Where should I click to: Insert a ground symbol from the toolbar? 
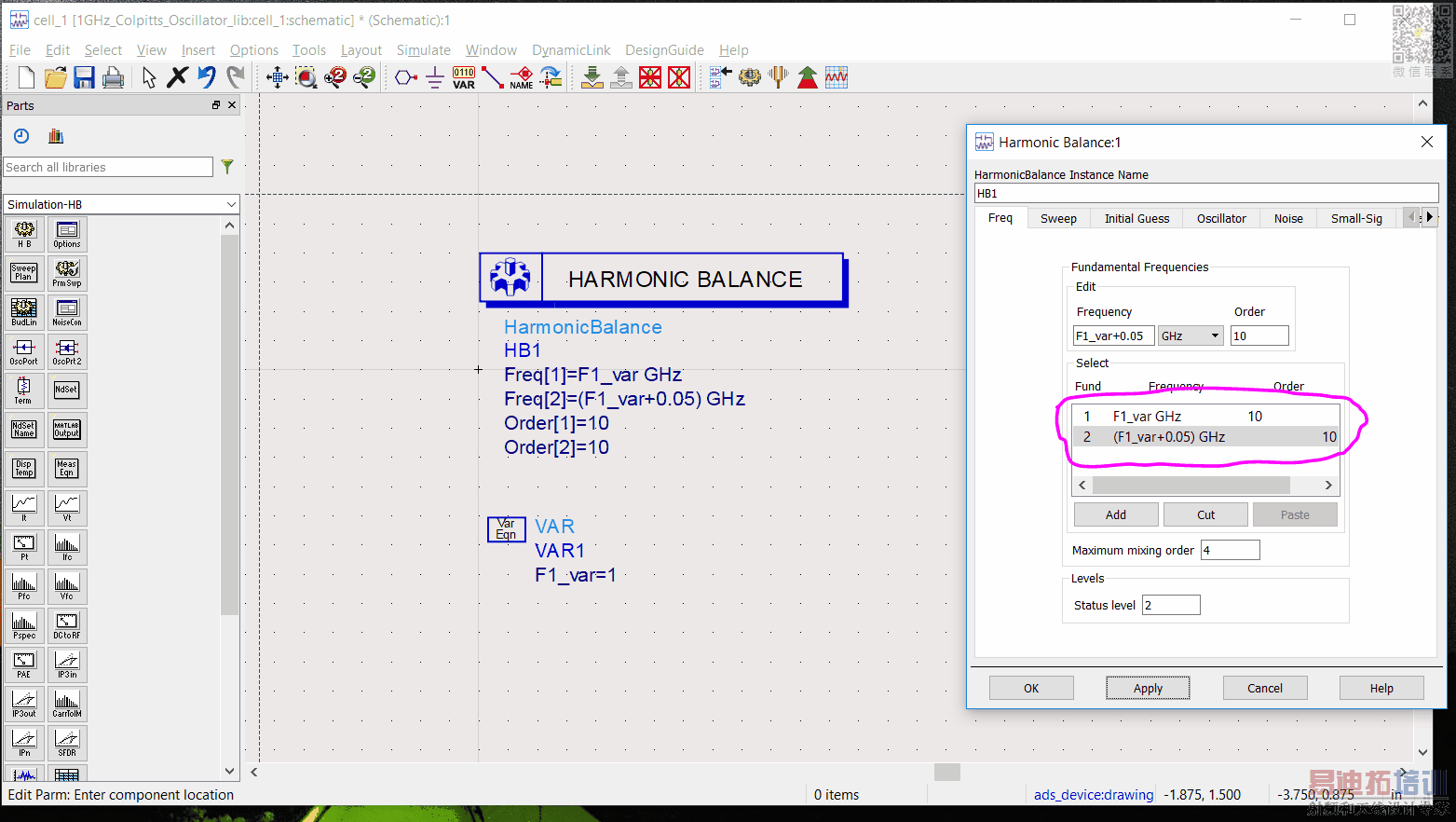coord(434,77)
